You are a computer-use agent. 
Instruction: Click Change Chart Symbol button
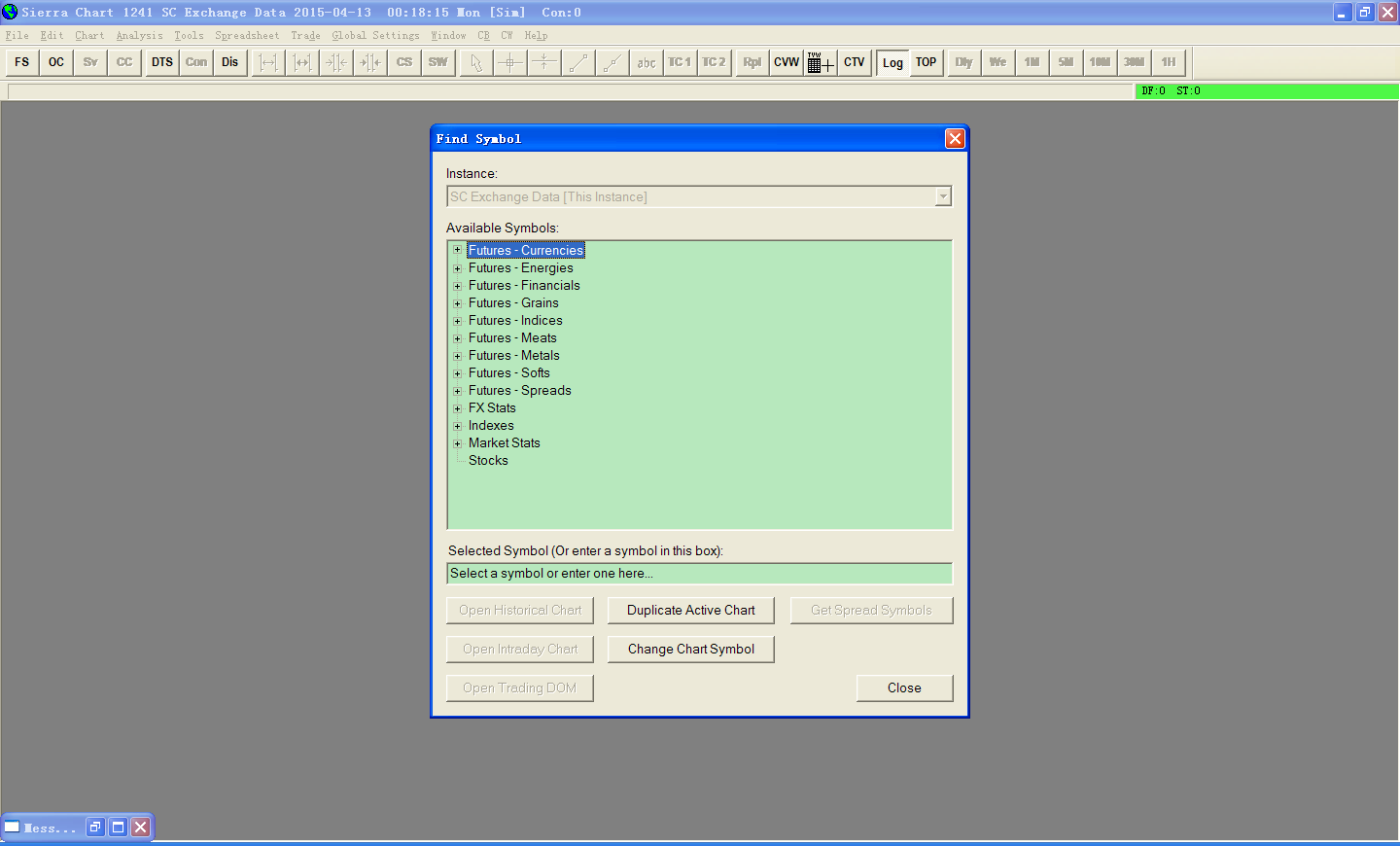click(x=691, y=649)
